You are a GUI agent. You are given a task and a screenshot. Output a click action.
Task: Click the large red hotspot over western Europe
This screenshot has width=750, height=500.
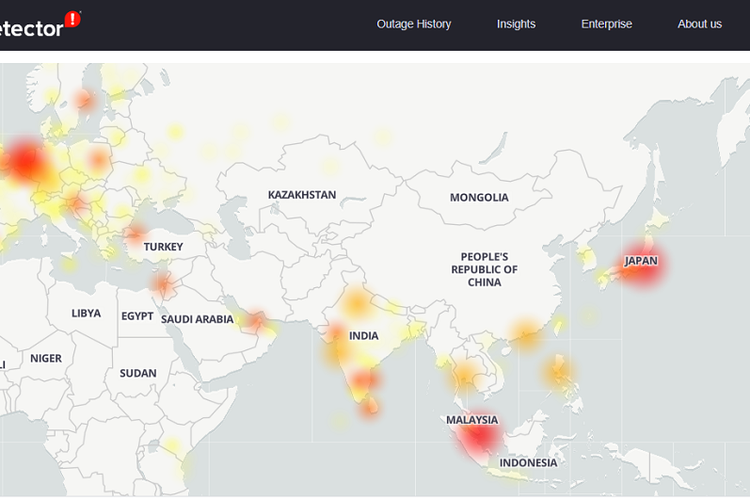(25, 162)
